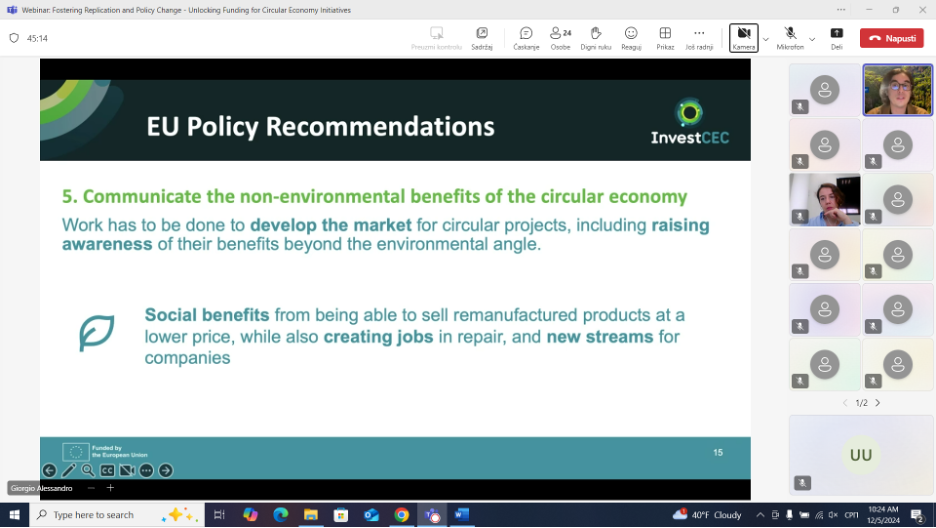
Task: Click the slide magnifier zoom icon
Action: pyautogui.click(x=88, y=470)
